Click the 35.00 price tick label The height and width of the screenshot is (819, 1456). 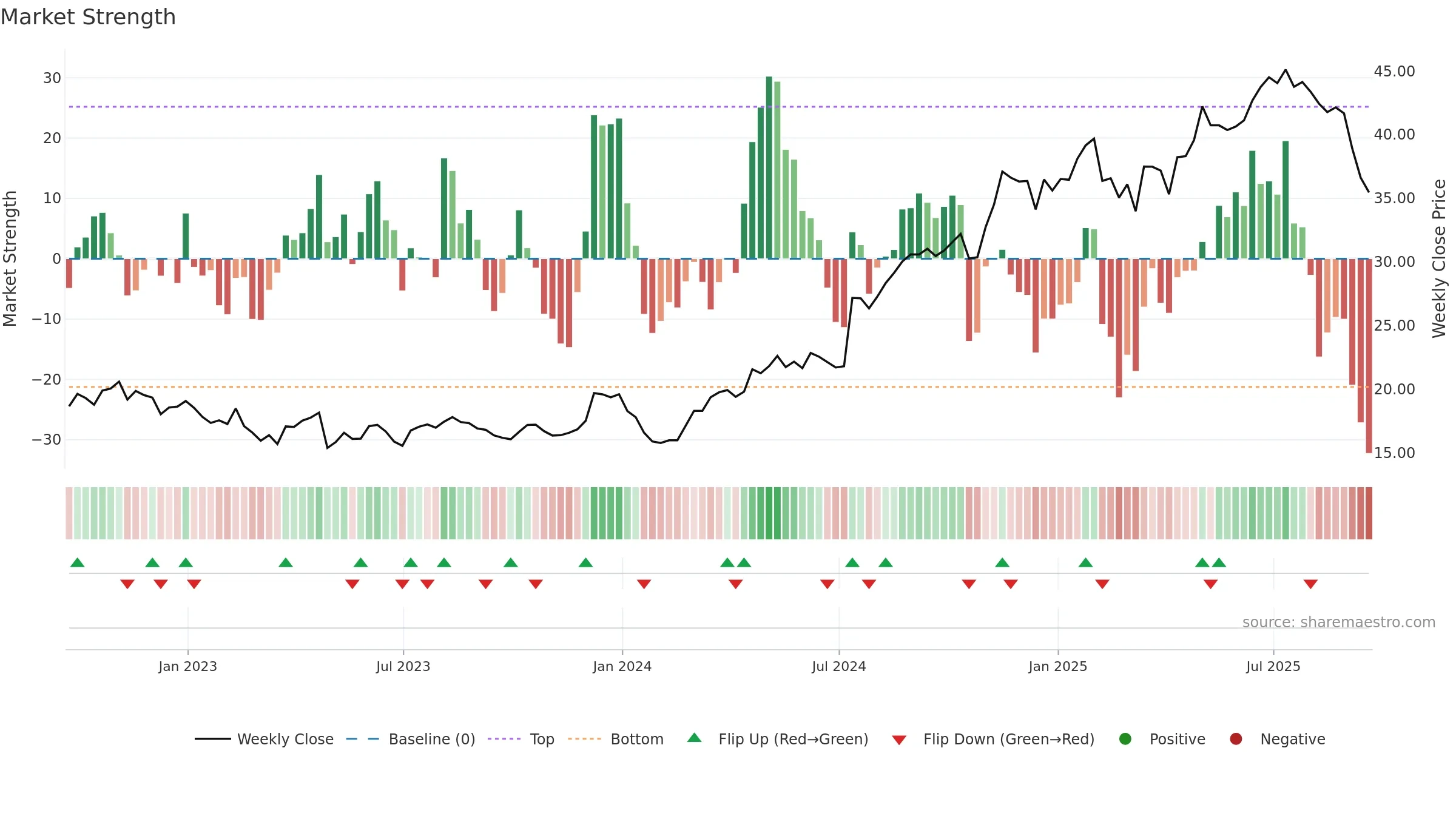(x=1394, y=198)
